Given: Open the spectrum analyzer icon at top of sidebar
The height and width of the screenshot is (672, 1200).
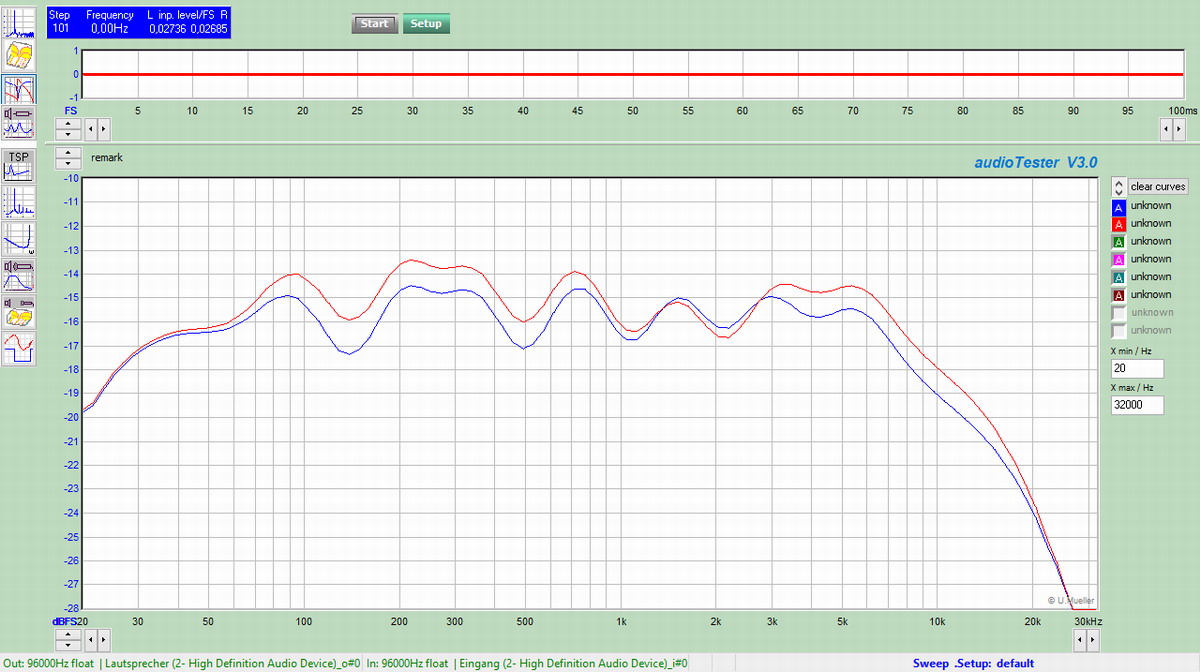Looking at the screenshot, I should (x=19, y=20).
